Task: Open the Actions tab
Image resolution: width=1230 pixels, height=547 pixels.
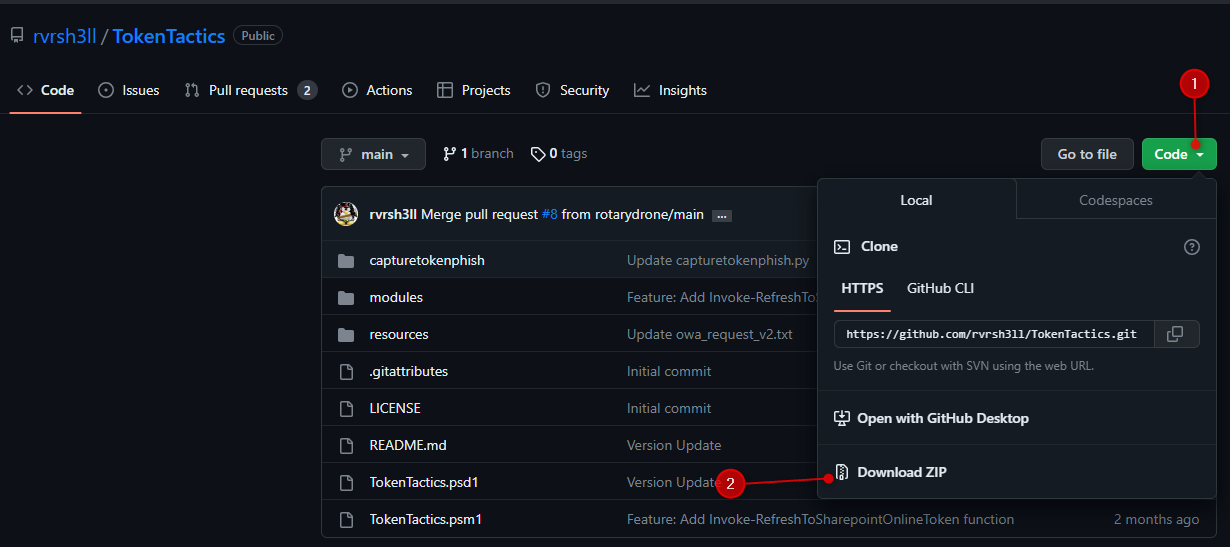Action: (x=377, y=90)
